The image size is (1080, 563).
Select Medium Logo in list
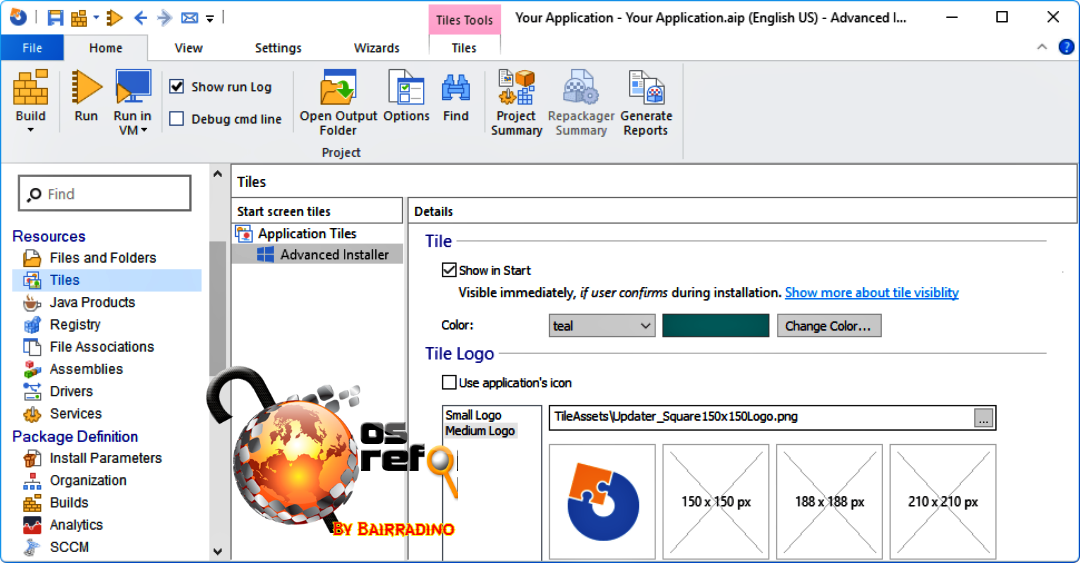(x=480, y=431)
